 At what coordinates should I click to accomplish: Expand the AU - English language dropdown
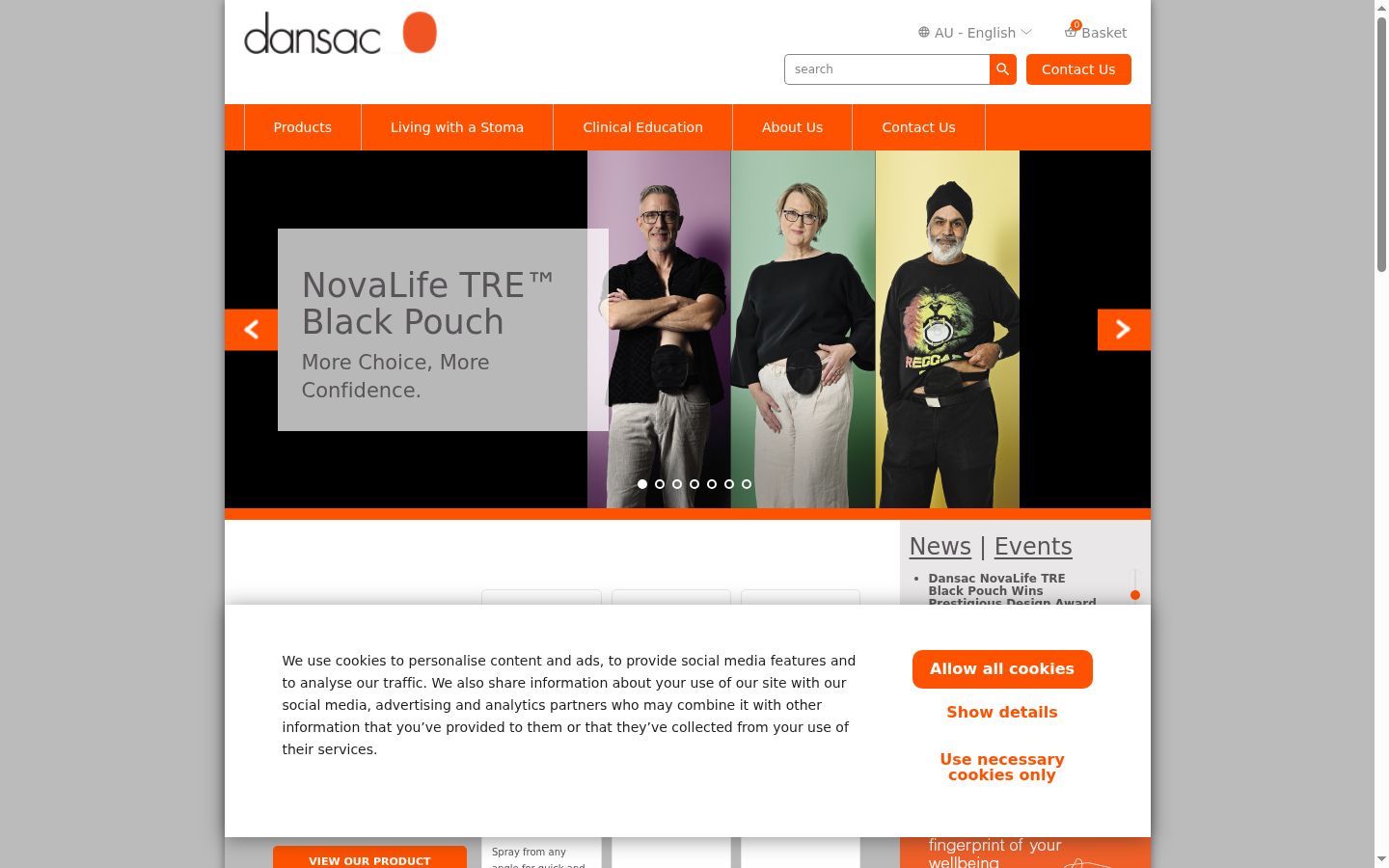[x=975, y=33]
